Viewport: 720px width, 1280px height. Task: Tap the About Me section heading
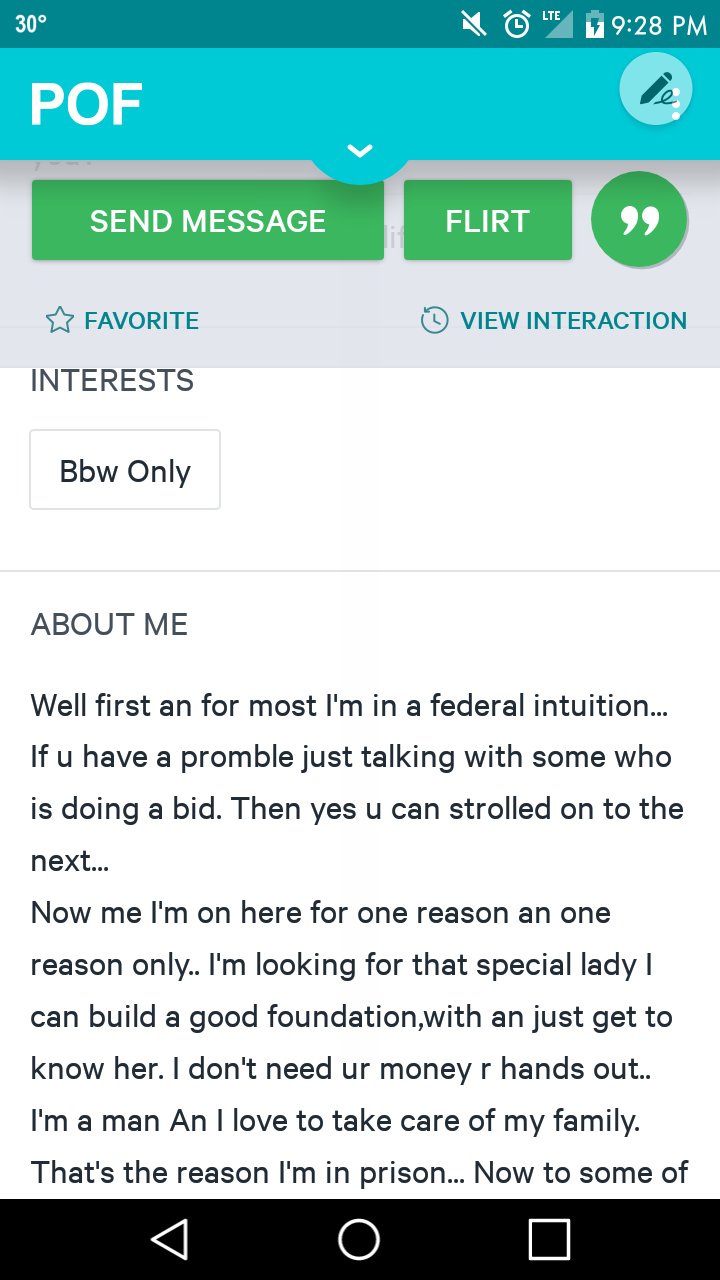coord(109,625)
